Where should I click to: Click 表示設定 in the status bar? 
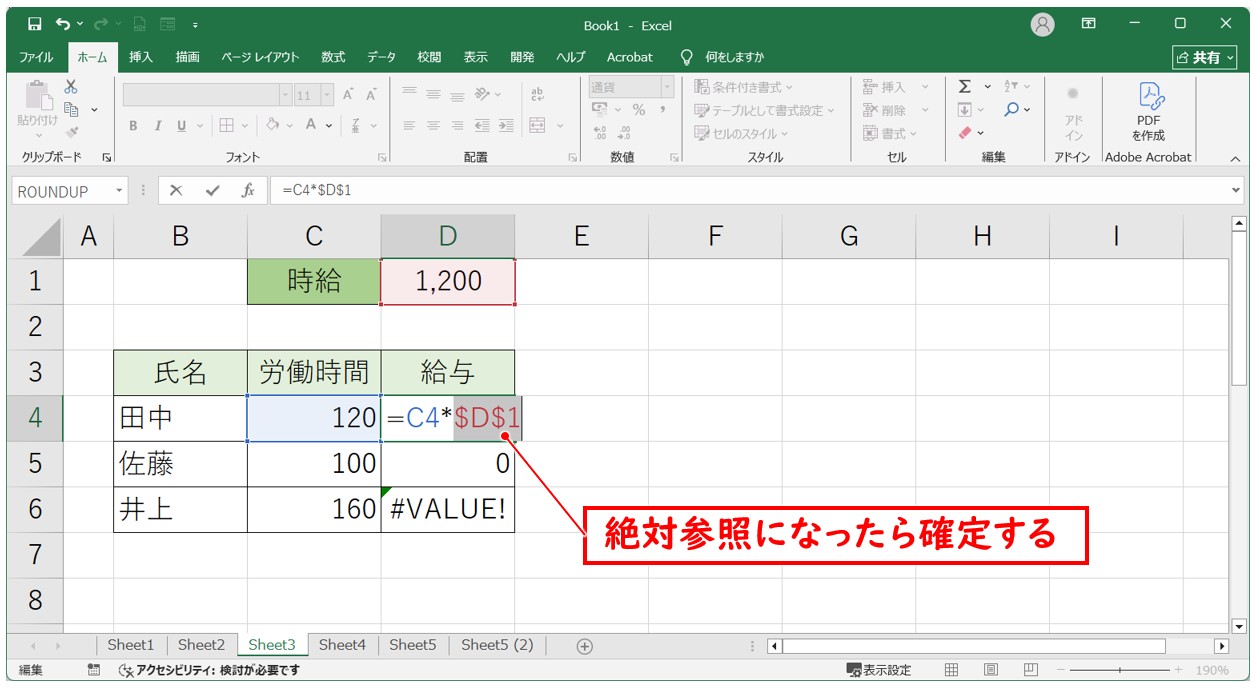[x=879, y=670]
